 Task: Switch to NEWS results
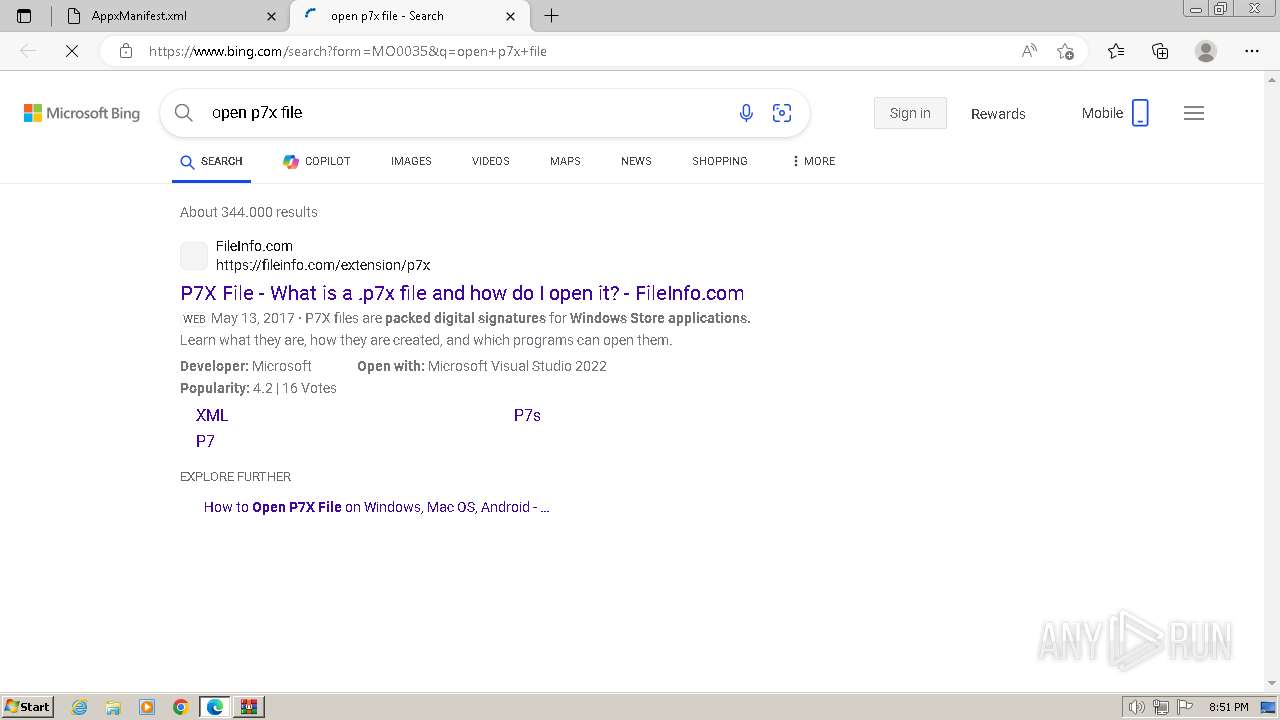636,161
